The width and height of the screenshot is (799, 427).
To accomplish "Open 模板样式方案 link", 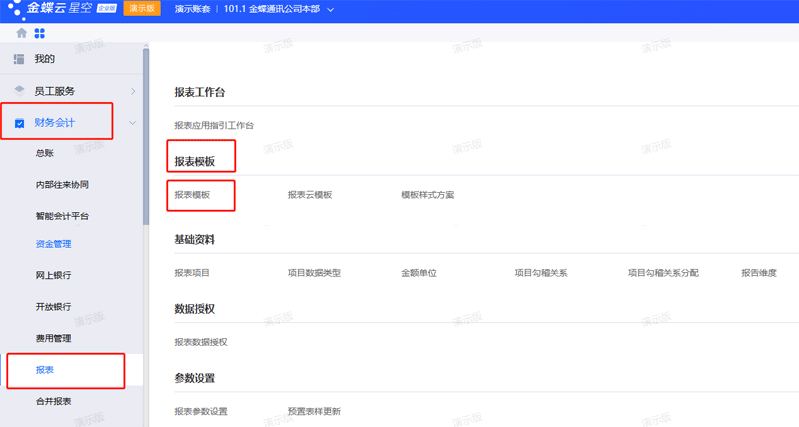I will (x=428, y=195).
